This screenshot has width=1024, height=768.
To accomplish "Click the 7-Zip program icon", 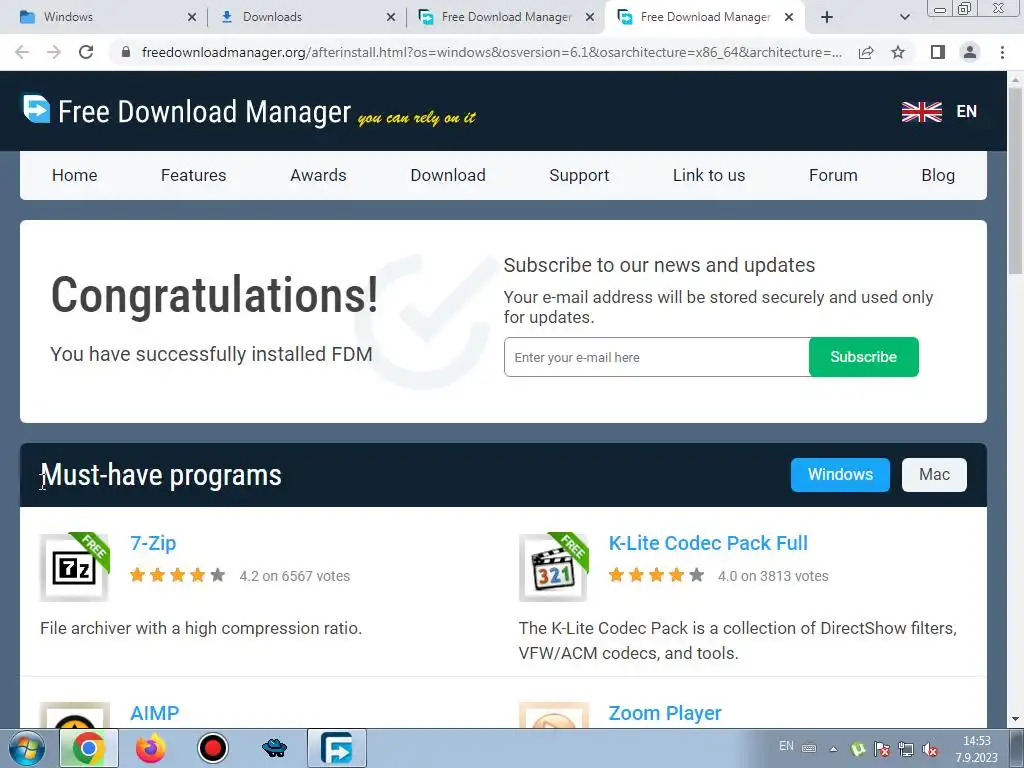I will (x=74, y=567).
